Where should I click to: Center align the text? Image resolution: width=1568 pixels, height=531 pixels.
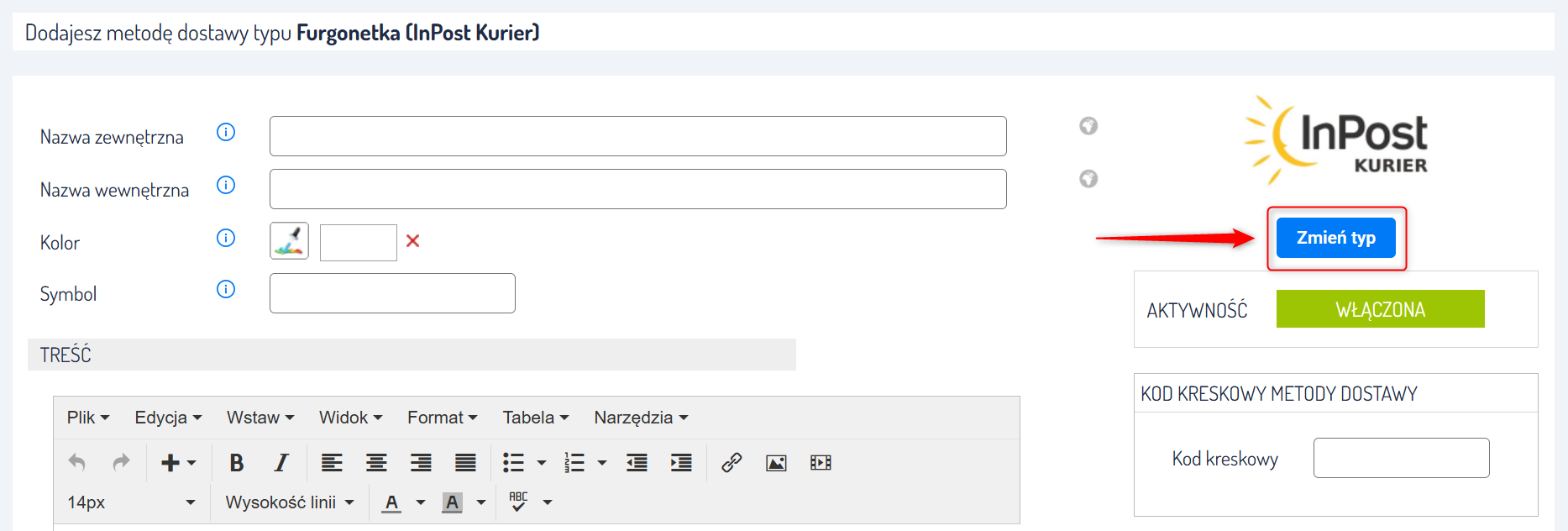[x=376, y=463]
